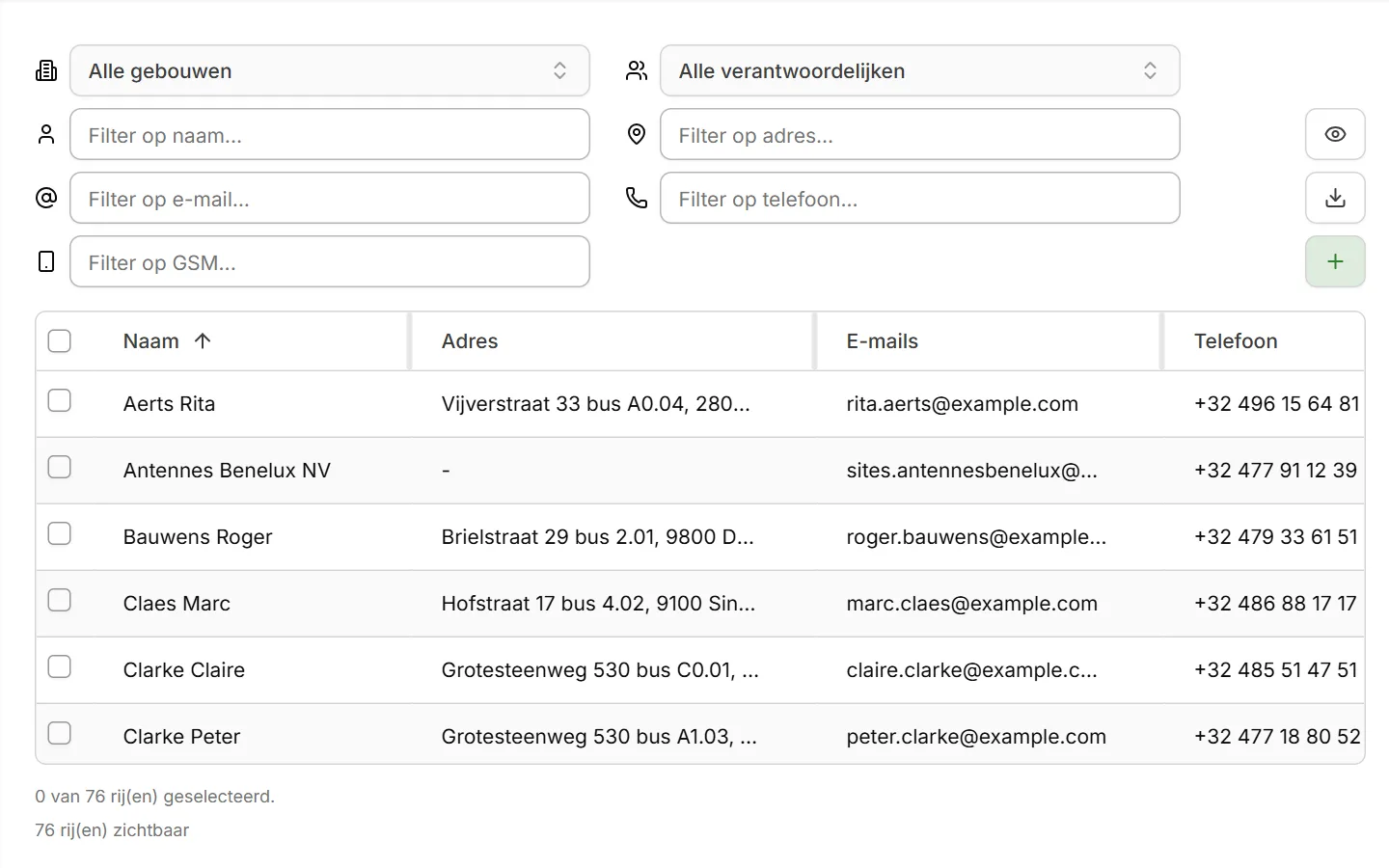The width and height of the screenshot is (1389, 868).
Task: Click the Telefoon column header
Action: 1236,341
